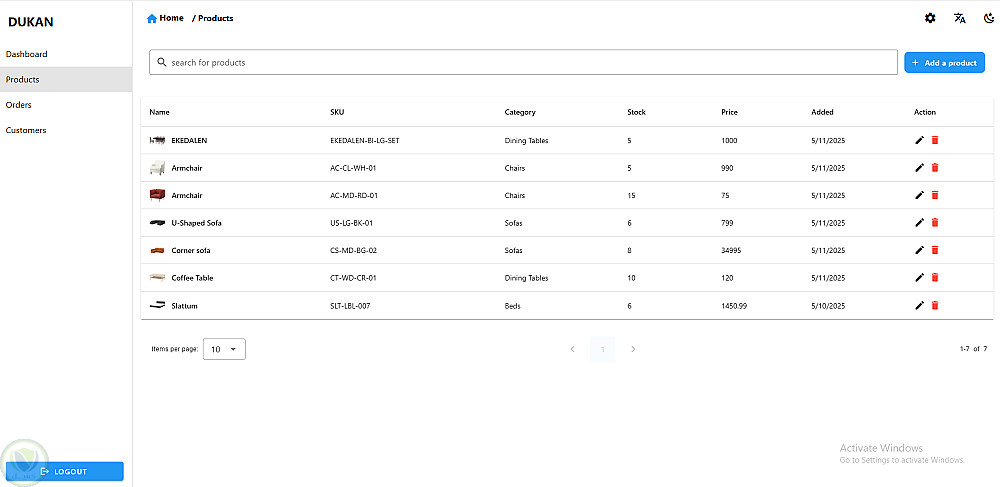The height and width of the screenshot is (487, 1000).
Task: Navigate to Orders in sidebar
Action: (19, 105)
